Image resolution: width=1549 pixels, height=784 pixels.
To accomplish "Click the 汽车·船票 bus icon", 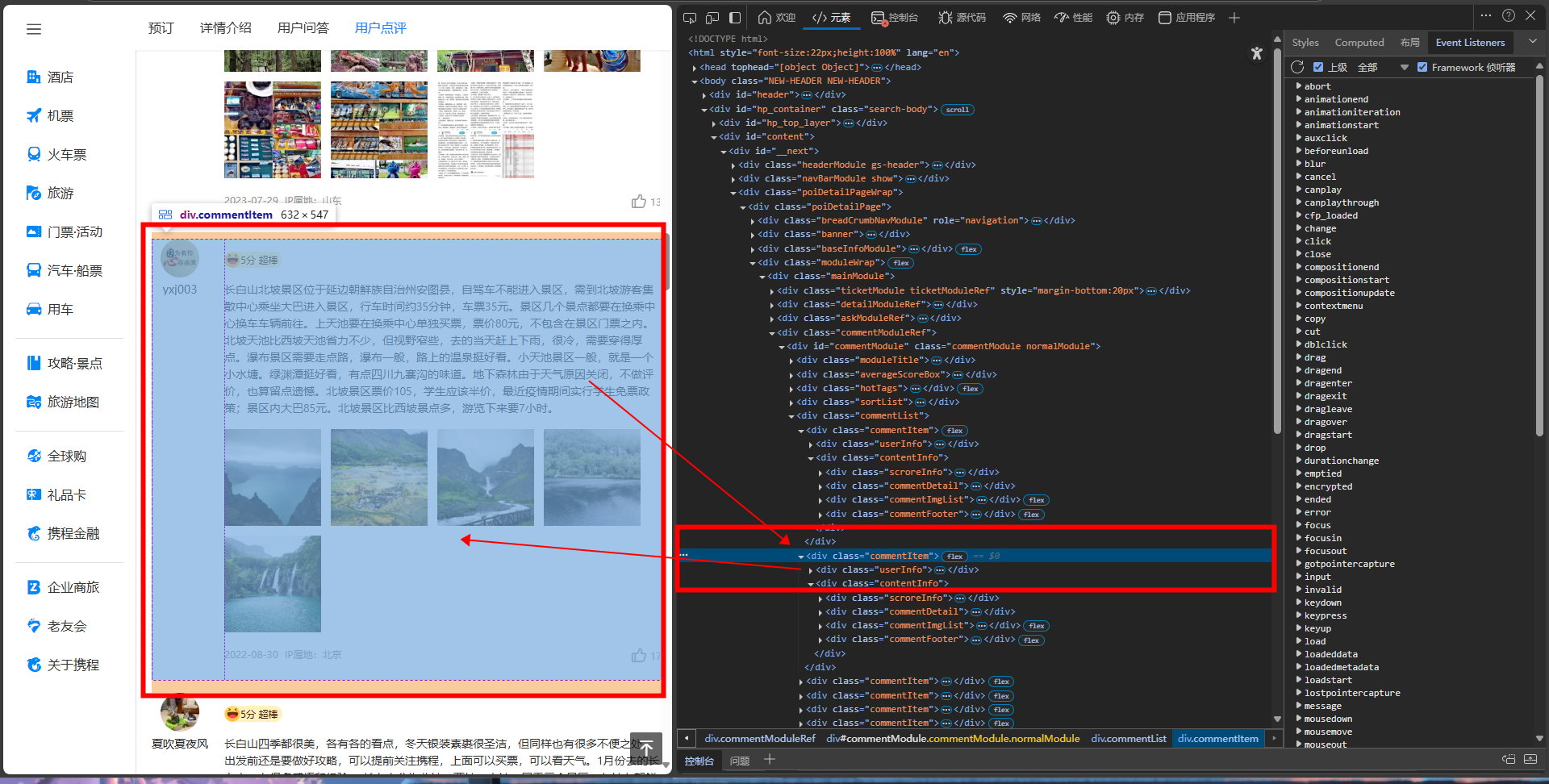I will coord(34,271).
